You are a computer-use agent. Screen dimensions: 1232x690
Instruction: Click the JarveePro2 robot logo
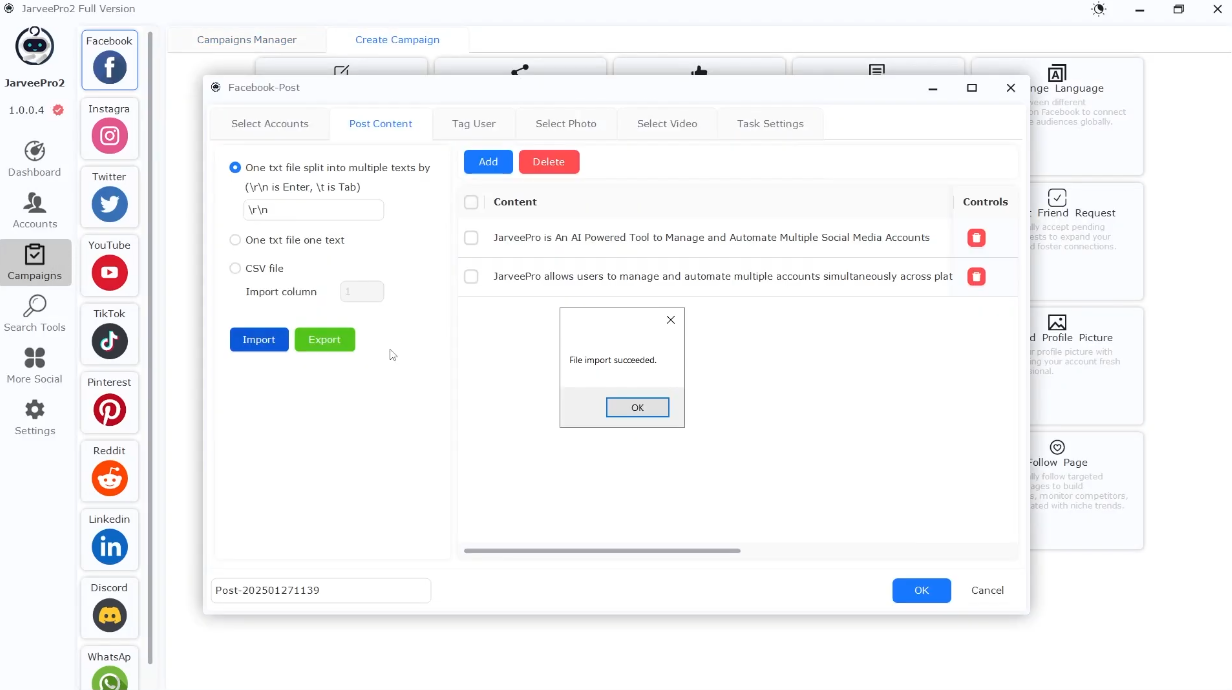click(x=35, y=47)
